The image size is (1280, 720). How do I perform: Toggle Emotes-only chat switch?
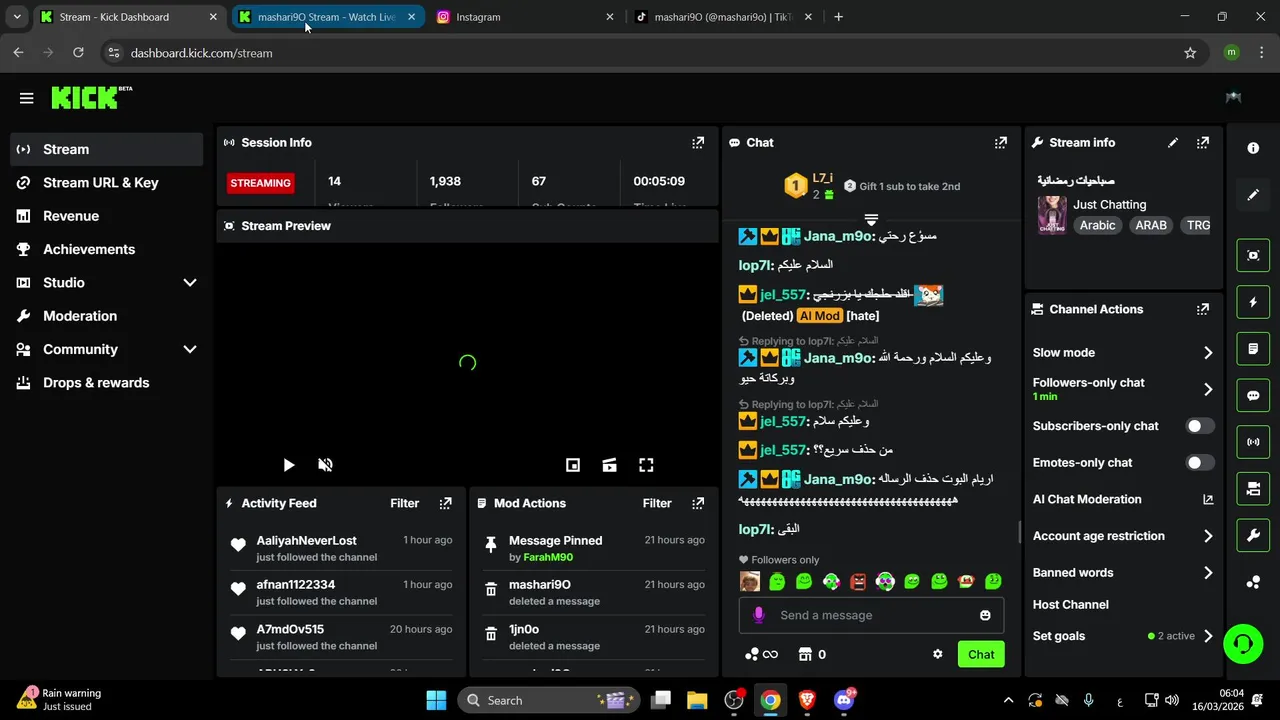pos(1199,463)
